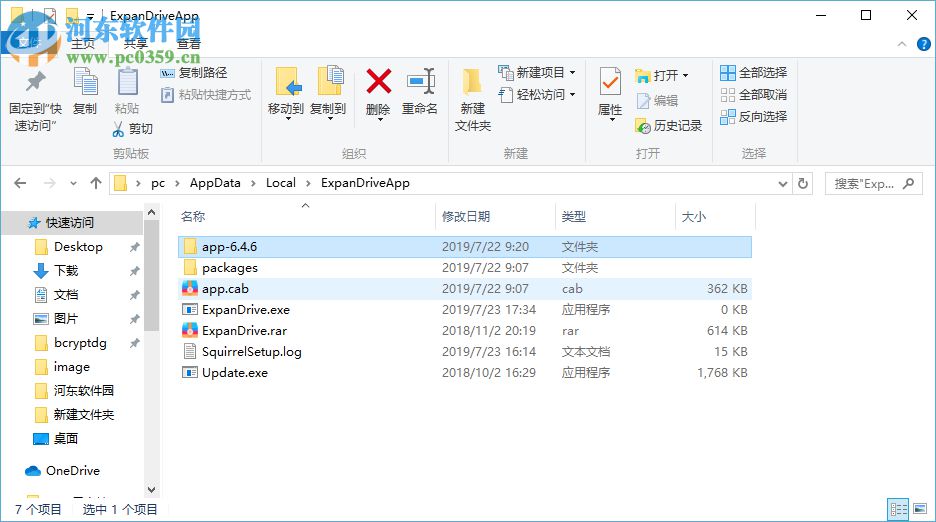
Task: Click Local in the address breadcrumb
Action: [x=281, y=183]
